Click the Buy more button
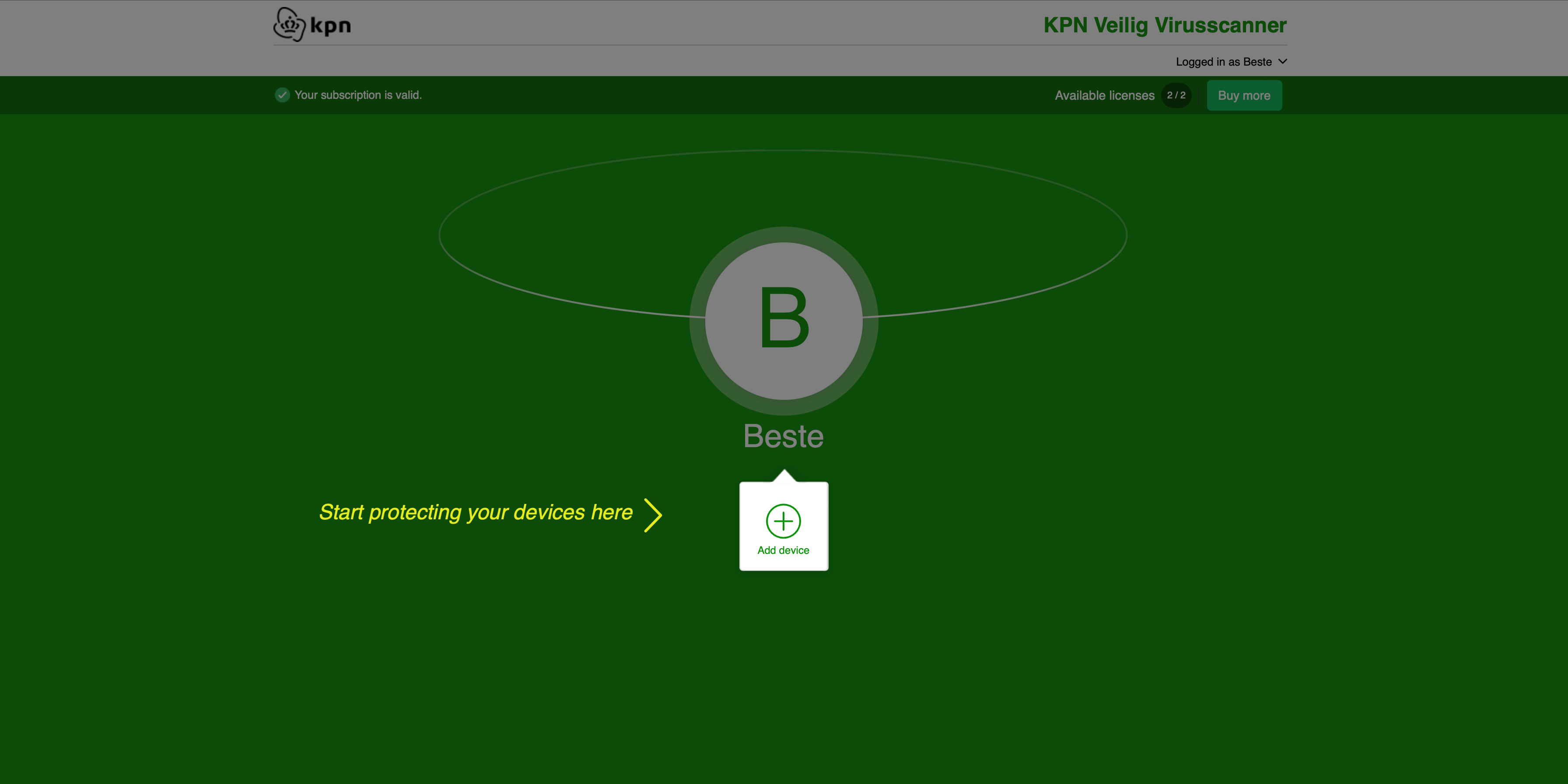The width and height of the screenshot is (1568, 784). click(x=1244, y=95)
